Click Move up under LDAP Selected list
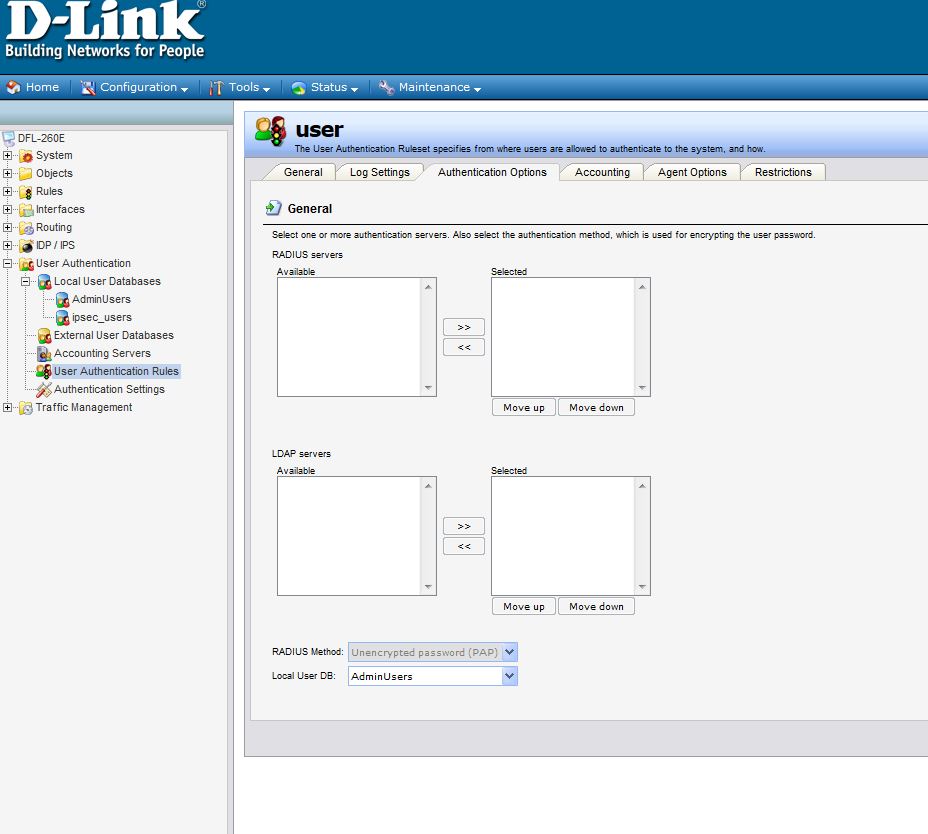928x834 pixels. click(524, 606)
